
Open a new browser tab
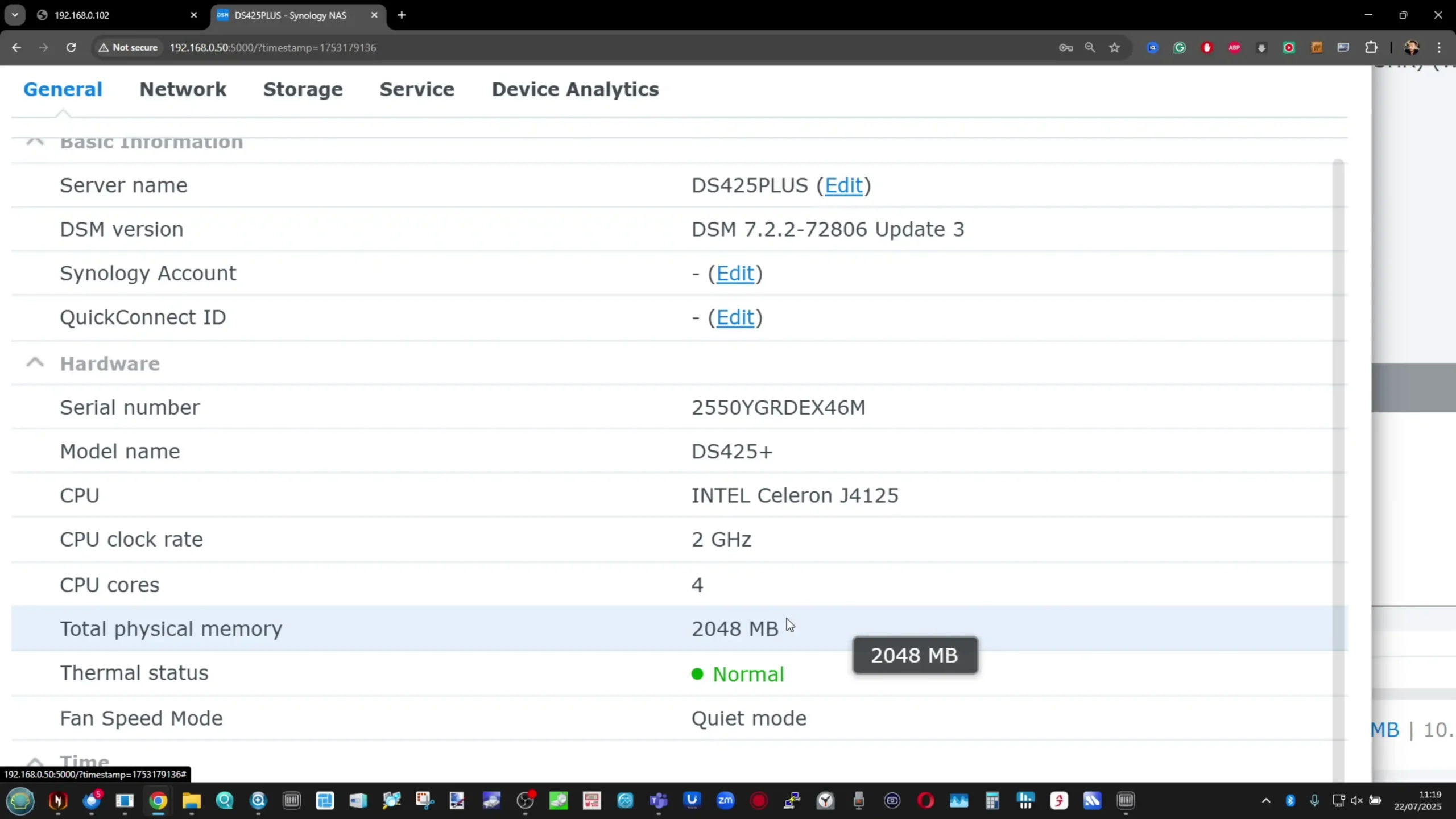pyautogui.click(x=402, y=15)
